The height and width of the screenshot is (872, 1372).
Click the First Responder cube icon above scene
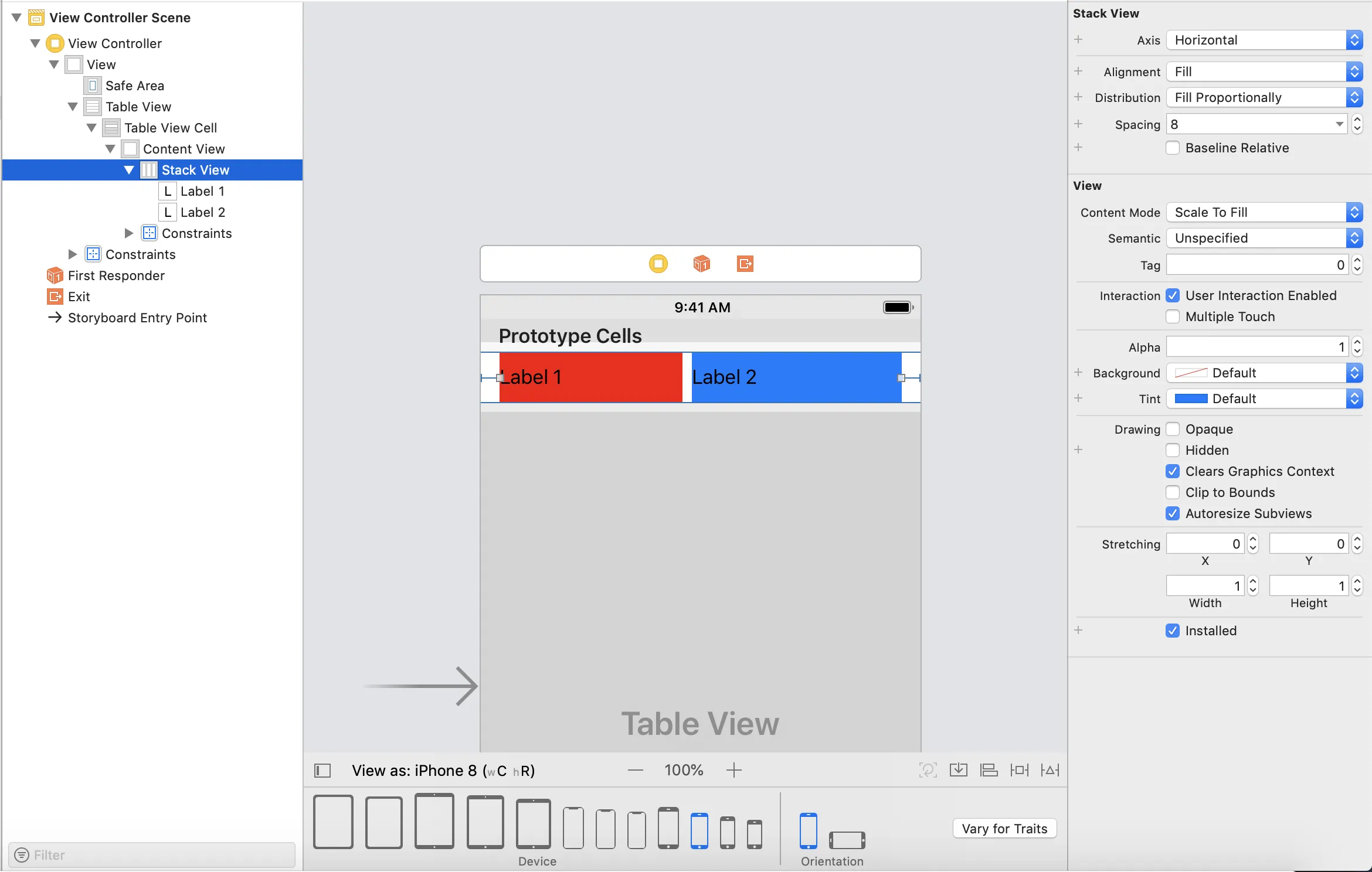point(701,264)
